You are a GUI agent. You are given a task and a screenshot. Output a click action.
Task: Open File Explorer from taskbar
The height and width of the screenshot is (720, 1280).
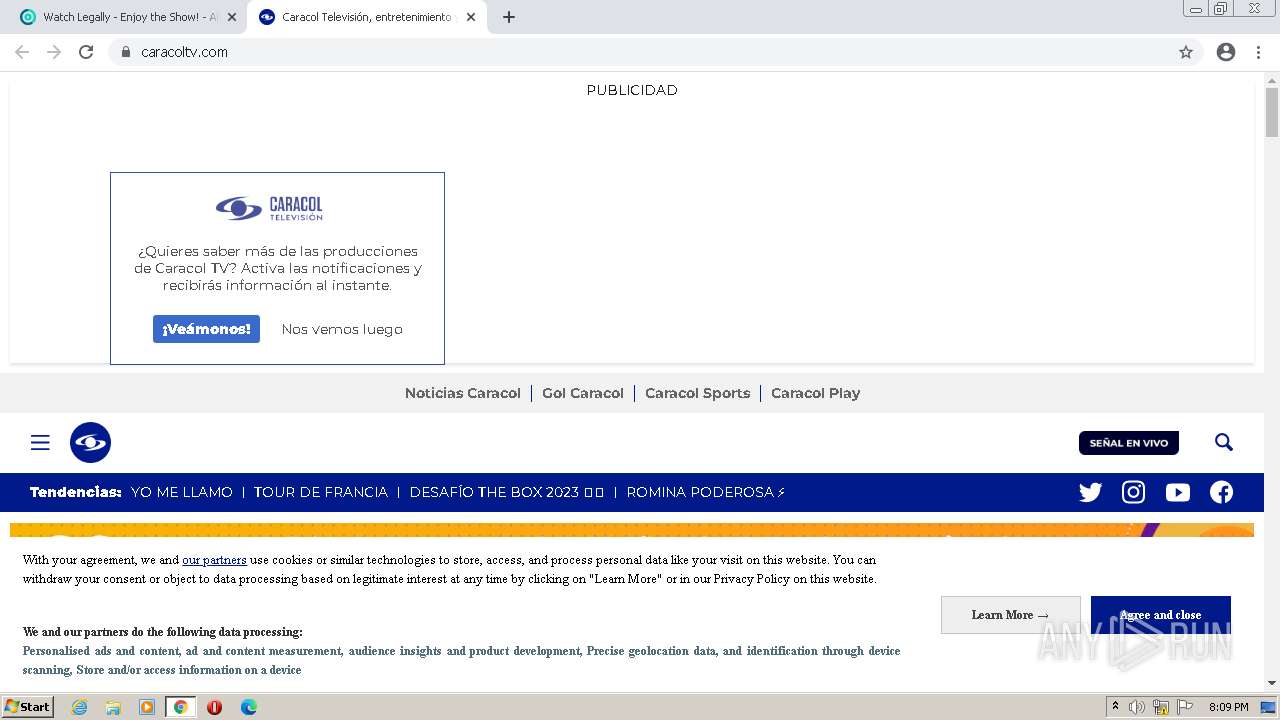(x=113, y=707)
